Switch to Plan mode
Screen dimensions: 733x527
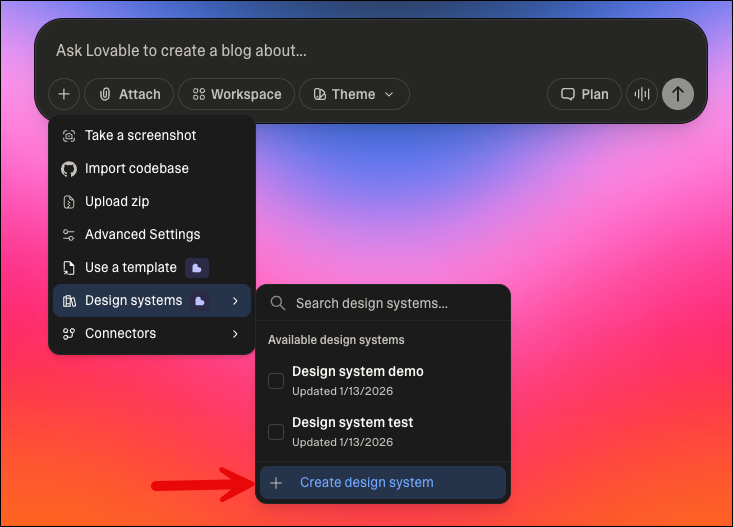click(584, 94)
